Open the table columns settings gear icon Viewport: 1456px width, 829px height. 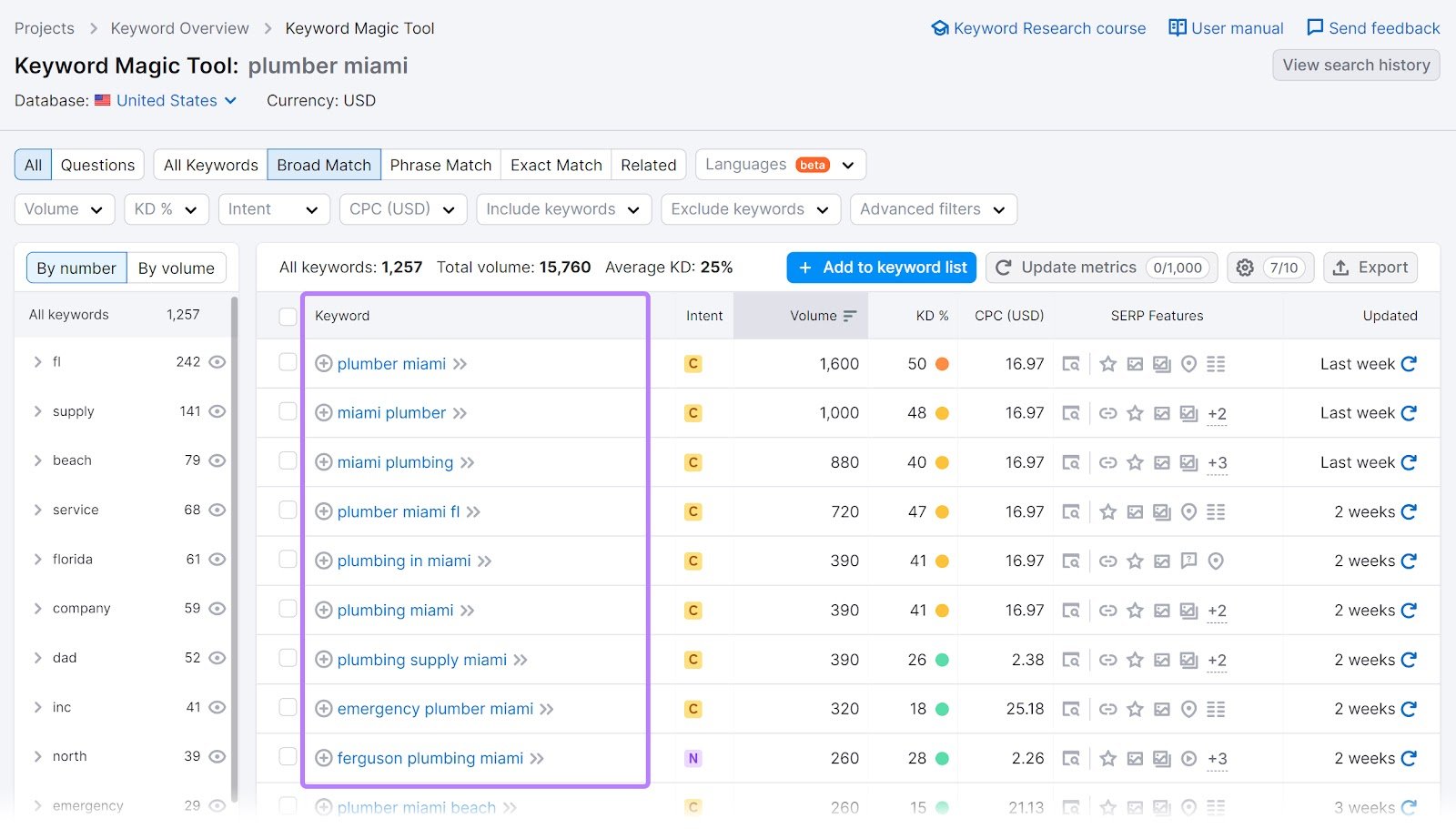pos(1244,267)
